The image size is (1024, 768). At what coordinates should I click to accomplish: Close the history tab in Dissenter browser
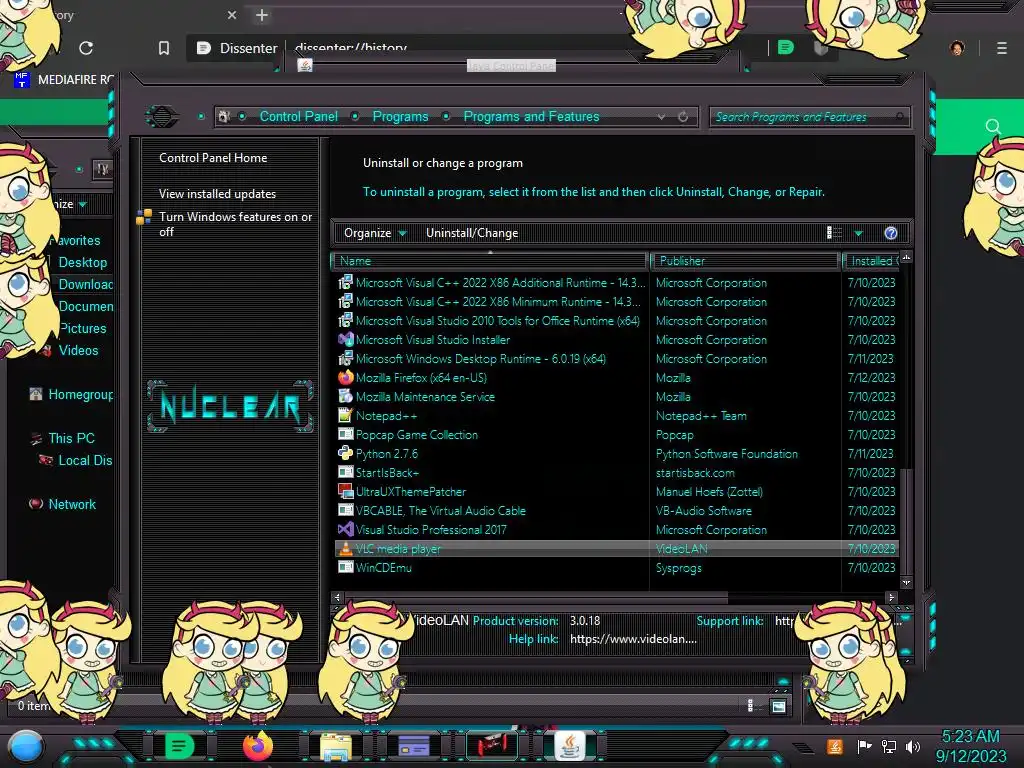[x=231, y=15]
